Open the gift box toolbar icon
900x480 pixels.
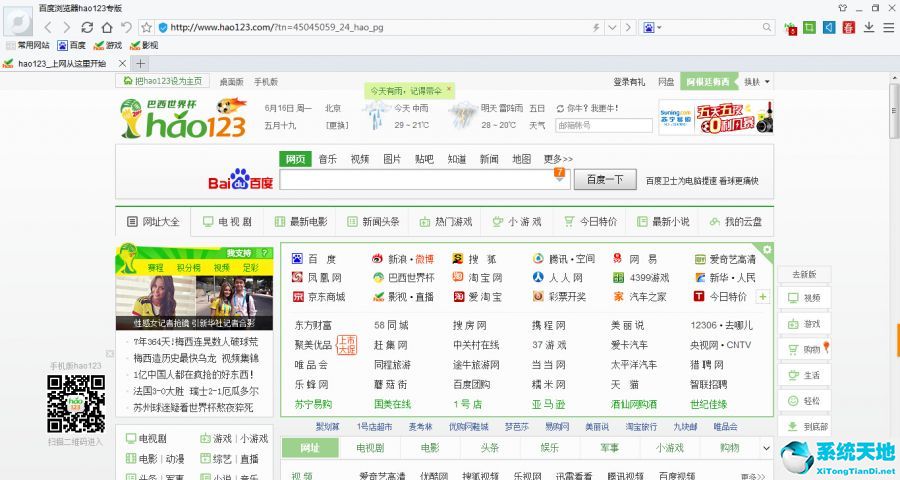coord(791,28)
